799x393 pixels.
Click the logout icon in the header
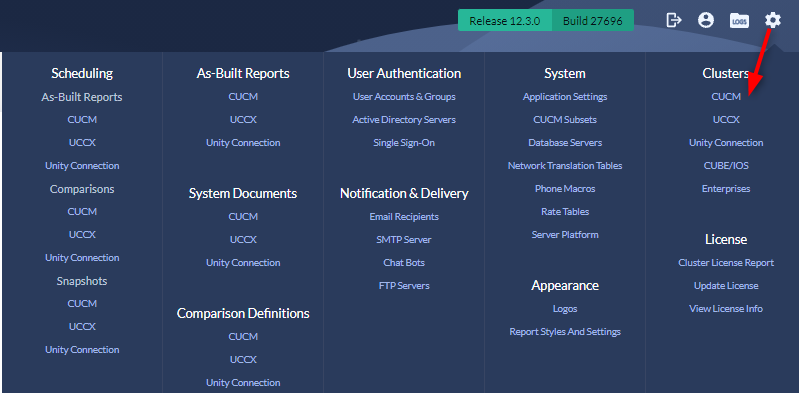coord(674,20)
